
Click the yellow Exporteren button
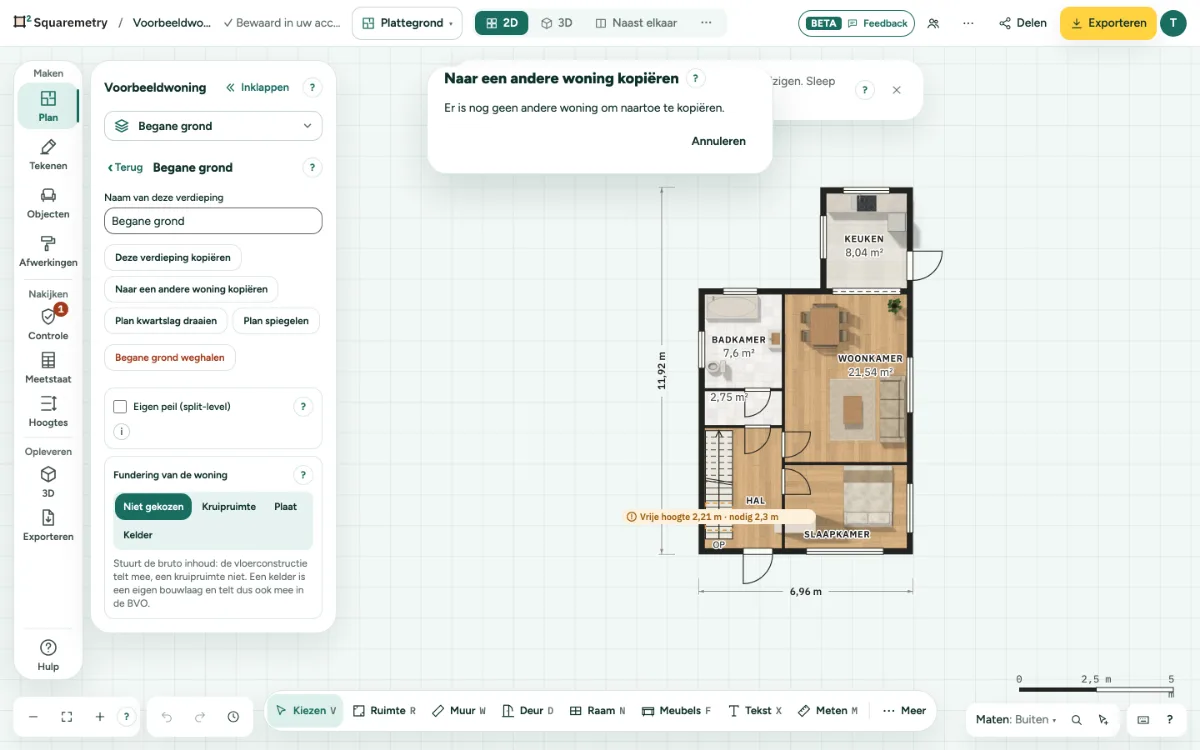(x=1108, y=23)
